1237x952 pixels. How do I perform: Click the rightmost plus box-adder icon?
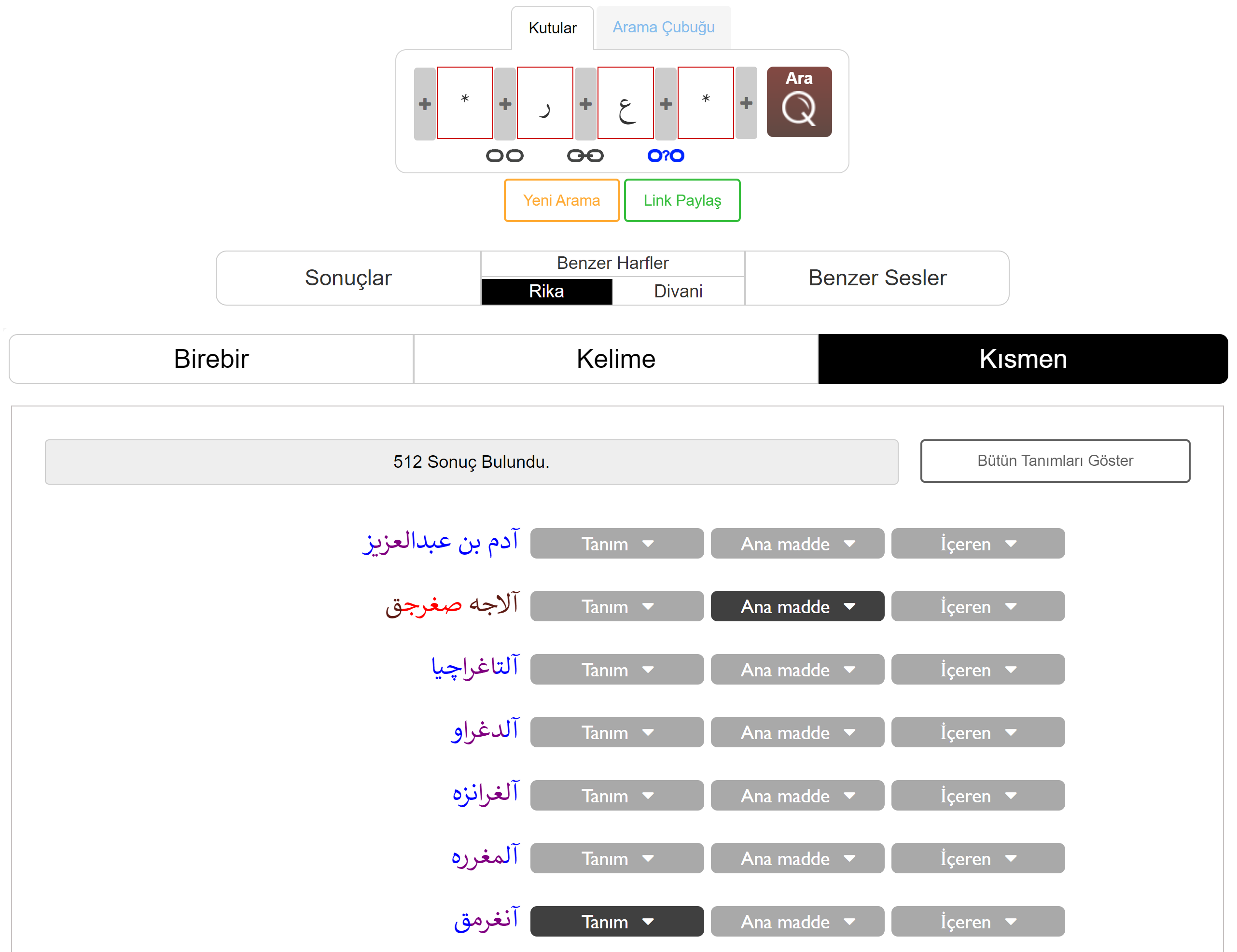tap(746, 103)
